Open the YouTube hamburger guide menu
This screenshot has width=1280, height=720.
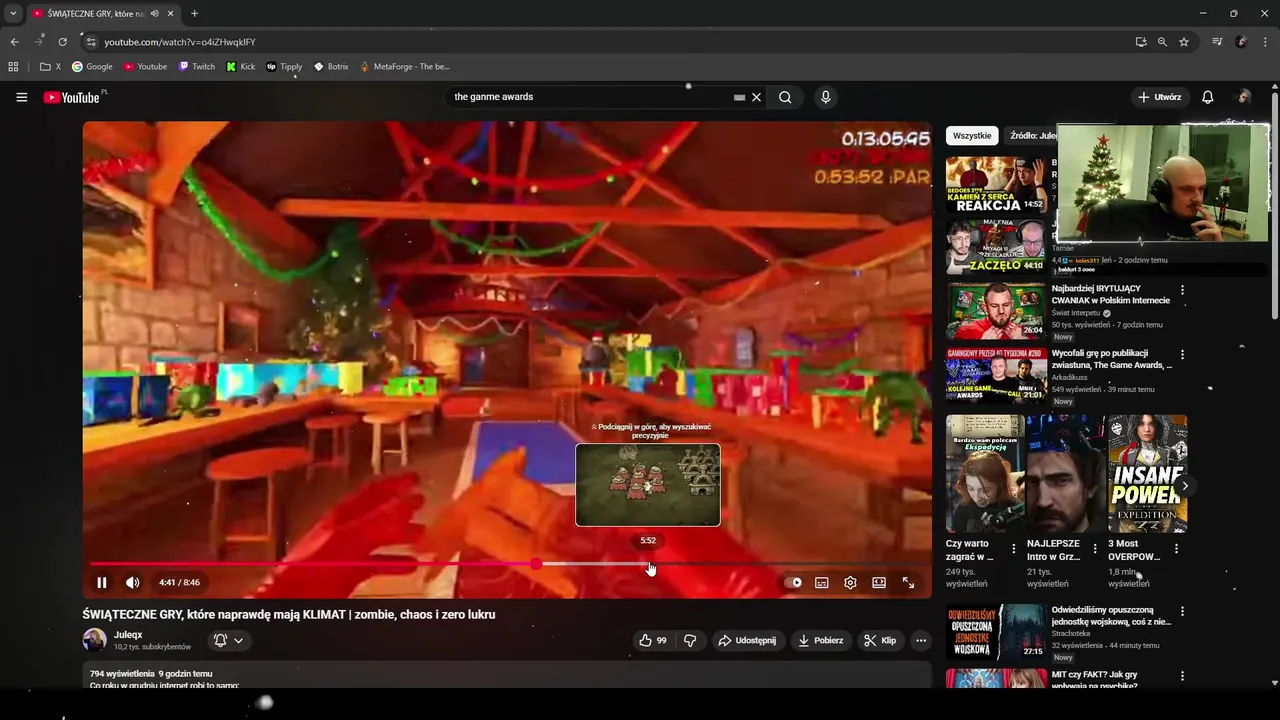(x=21, y=97)
